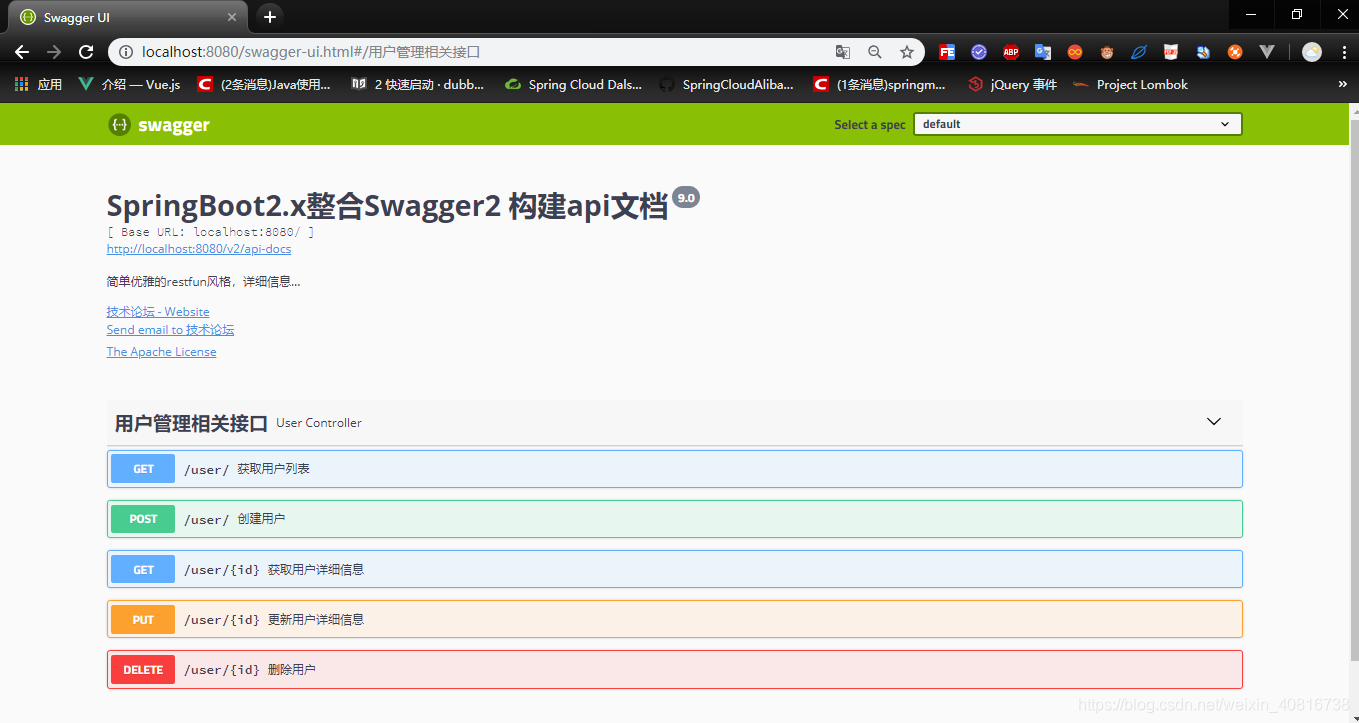This screenshot has height=723, width=1359.
Task: Click the 简单优雅的restfun风格 description text
Action: tap(203, 282)
